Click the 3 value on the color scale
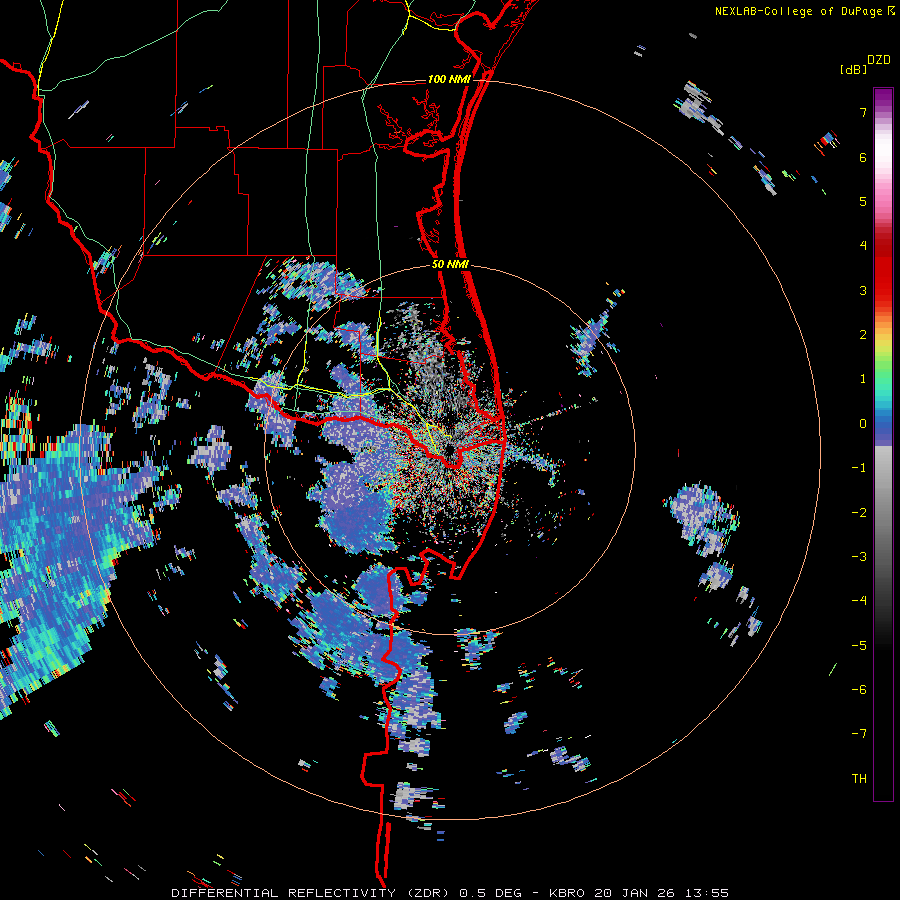Image resolution: width=900 pixels, height=900 pixels. pos(863,290)
